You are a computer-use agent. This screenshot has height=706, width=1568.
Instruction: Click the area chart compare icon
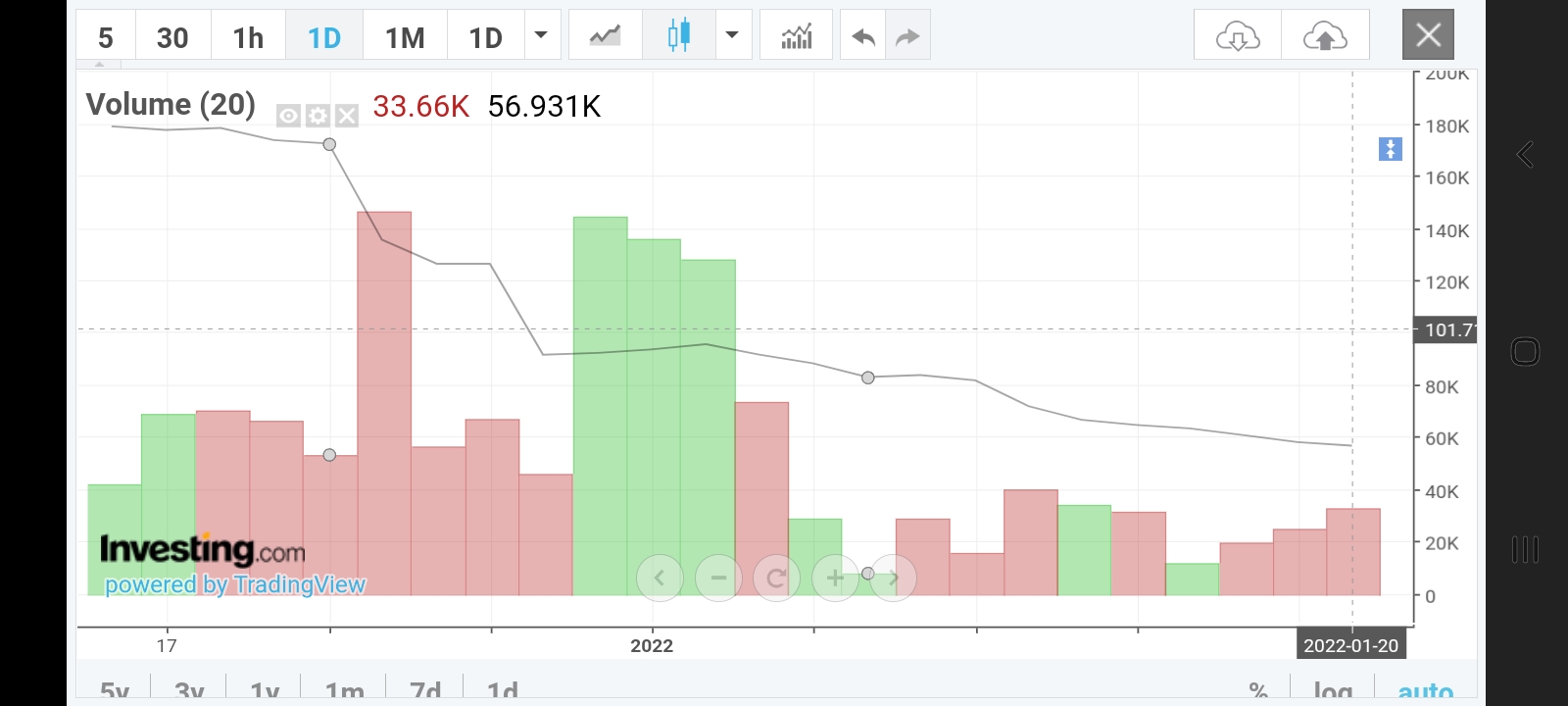(x=605, y=36)
